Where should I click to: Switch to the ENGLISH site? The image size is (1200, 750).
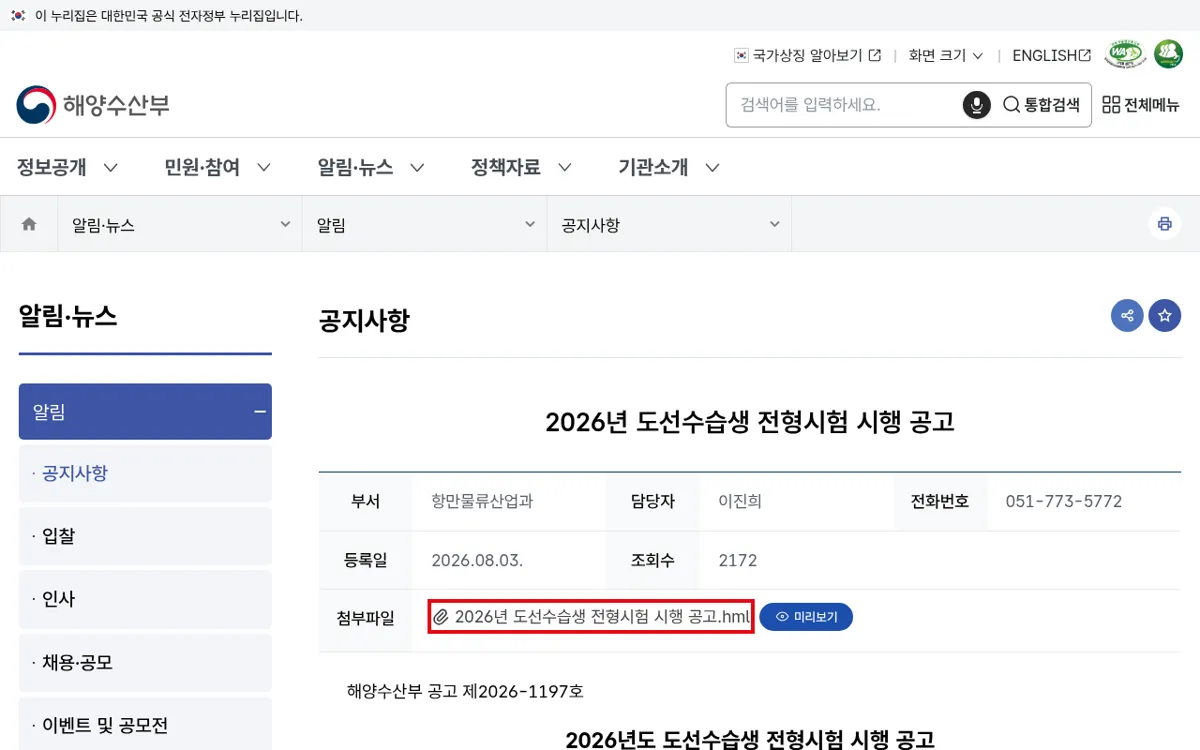pyautogui.click(x=1051, y=55)
